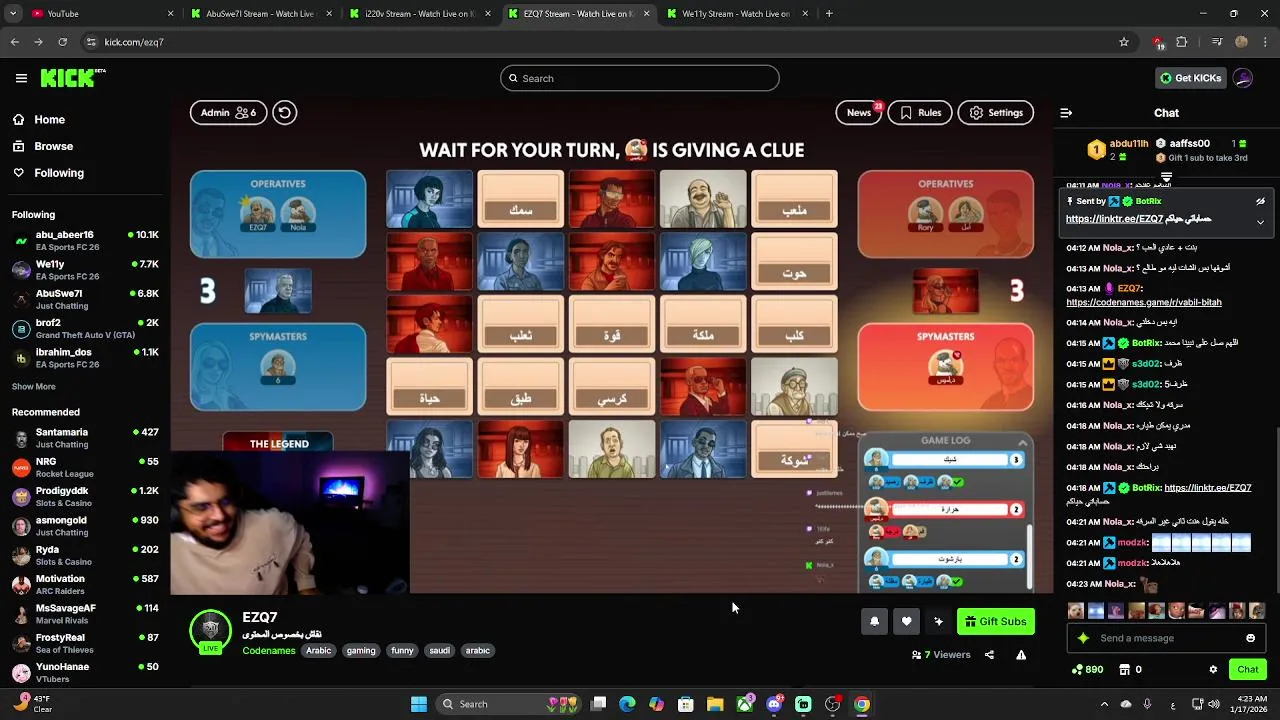Open a new browser tab
This screenshot has height=720, width=1280.
pos(829,14)
